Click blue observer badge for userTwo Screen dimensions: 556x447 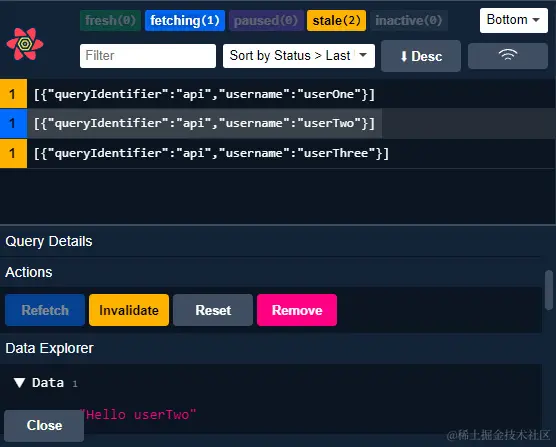(x=13, y=123)
